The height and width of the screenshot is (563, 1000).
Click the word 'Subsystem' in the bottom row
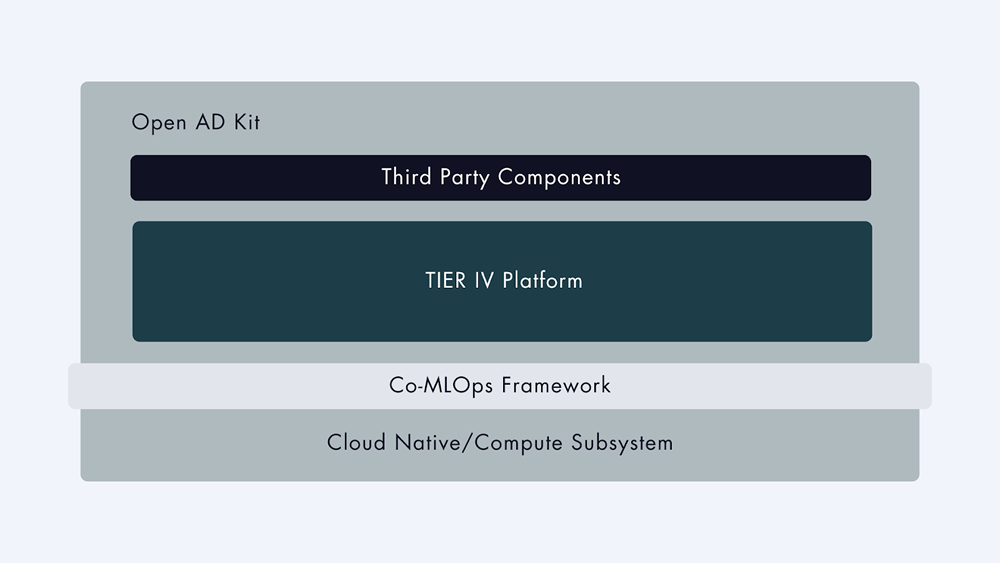[x=622, y=442]
